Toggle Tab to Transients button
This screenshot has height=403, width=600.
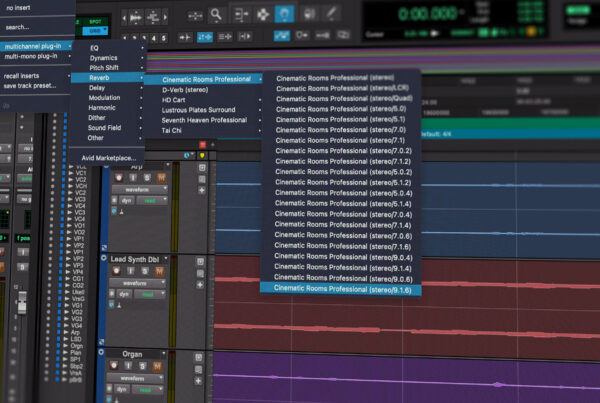pos(185,37)
